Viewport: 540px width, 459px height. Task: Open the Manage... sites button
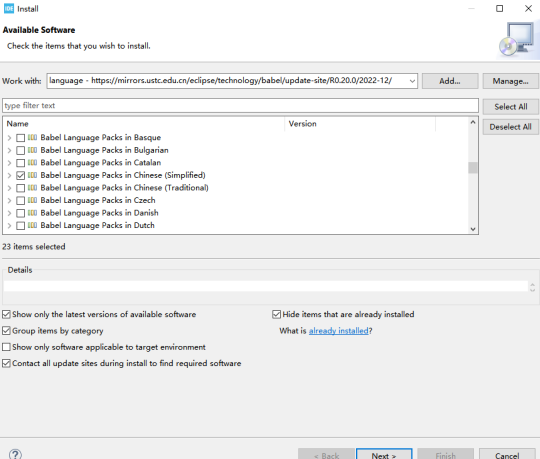click(x=510, y=81)
